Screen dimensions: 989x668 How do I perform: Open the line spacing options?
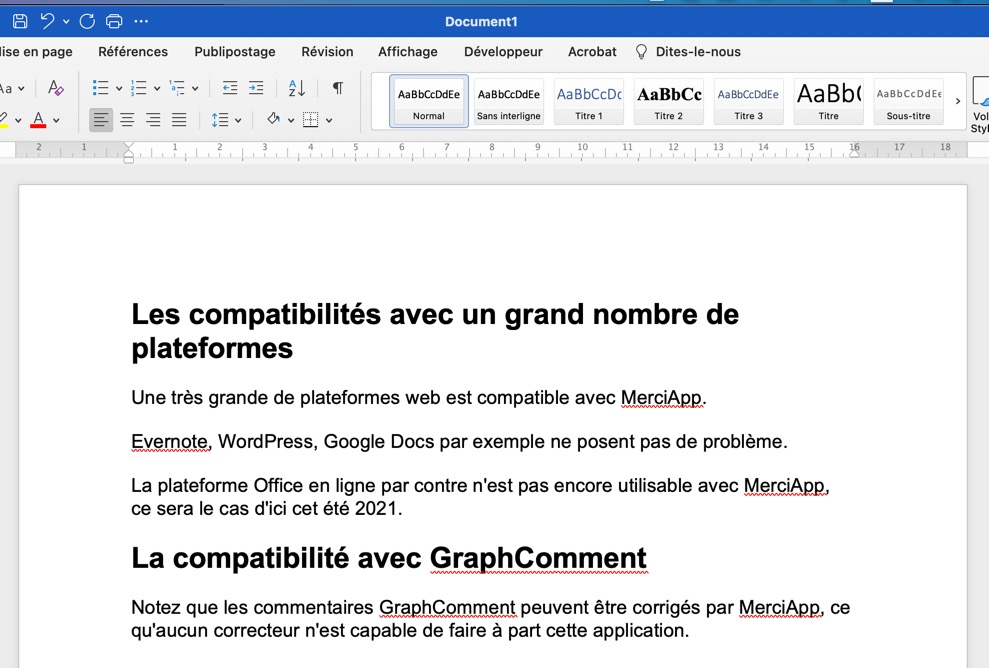point(220,120)
